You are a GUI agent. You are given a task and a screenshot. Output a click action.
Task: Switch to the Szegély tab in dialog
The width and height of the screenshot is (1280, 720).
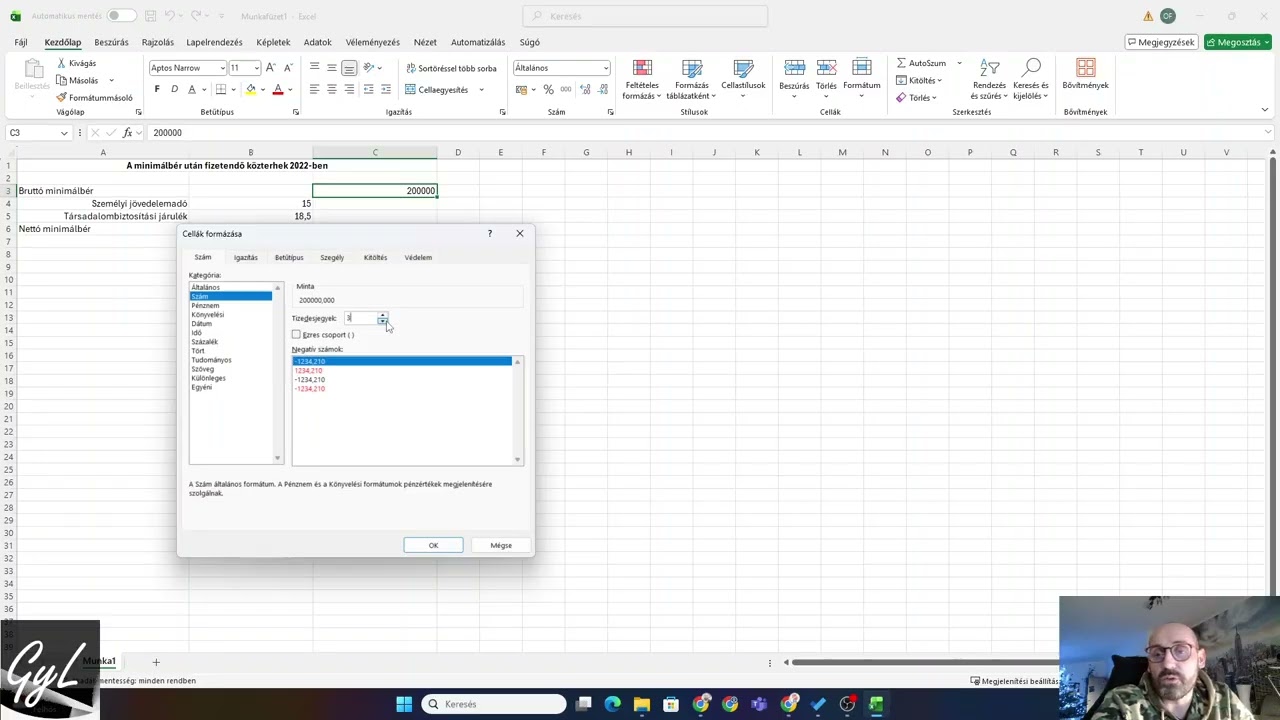point(332,257)
